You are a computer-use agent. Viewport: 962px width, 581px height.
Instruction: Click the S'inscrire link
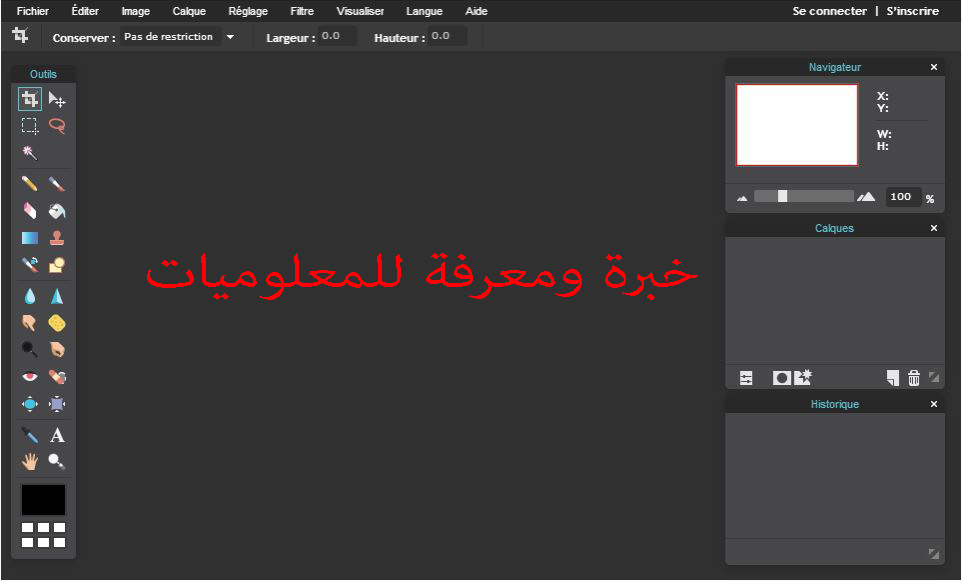click(912, 11)
